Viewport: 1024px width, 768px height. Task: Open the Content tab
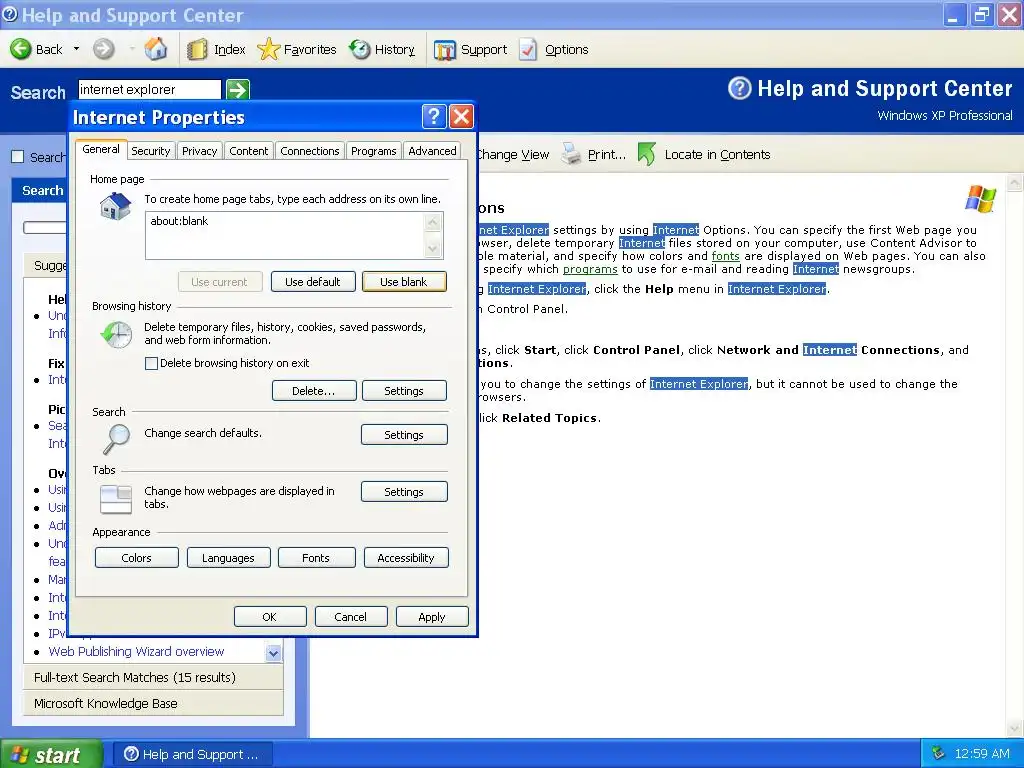click(x=248, y=151)
